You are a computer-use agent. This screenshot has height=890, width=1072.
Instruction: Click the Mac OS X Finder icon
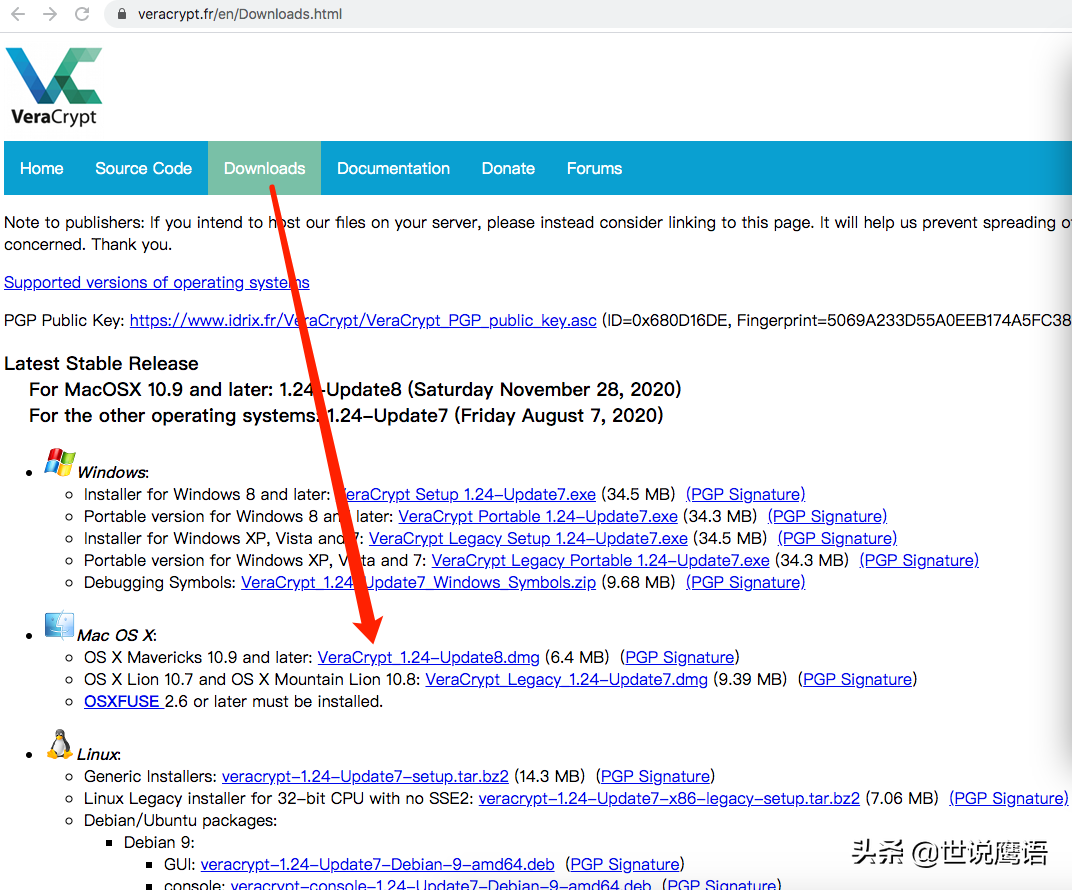coord(59,625)
